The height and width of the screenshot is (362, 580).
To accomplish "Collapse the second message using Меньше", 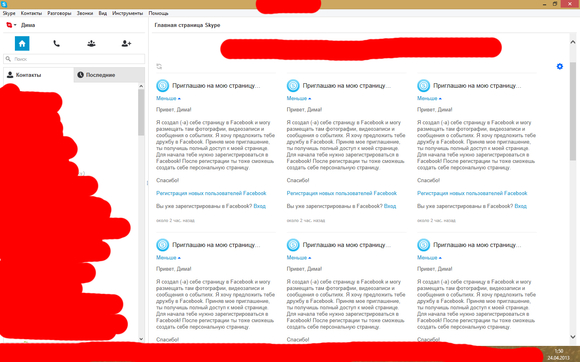I will tap(299, 98).
